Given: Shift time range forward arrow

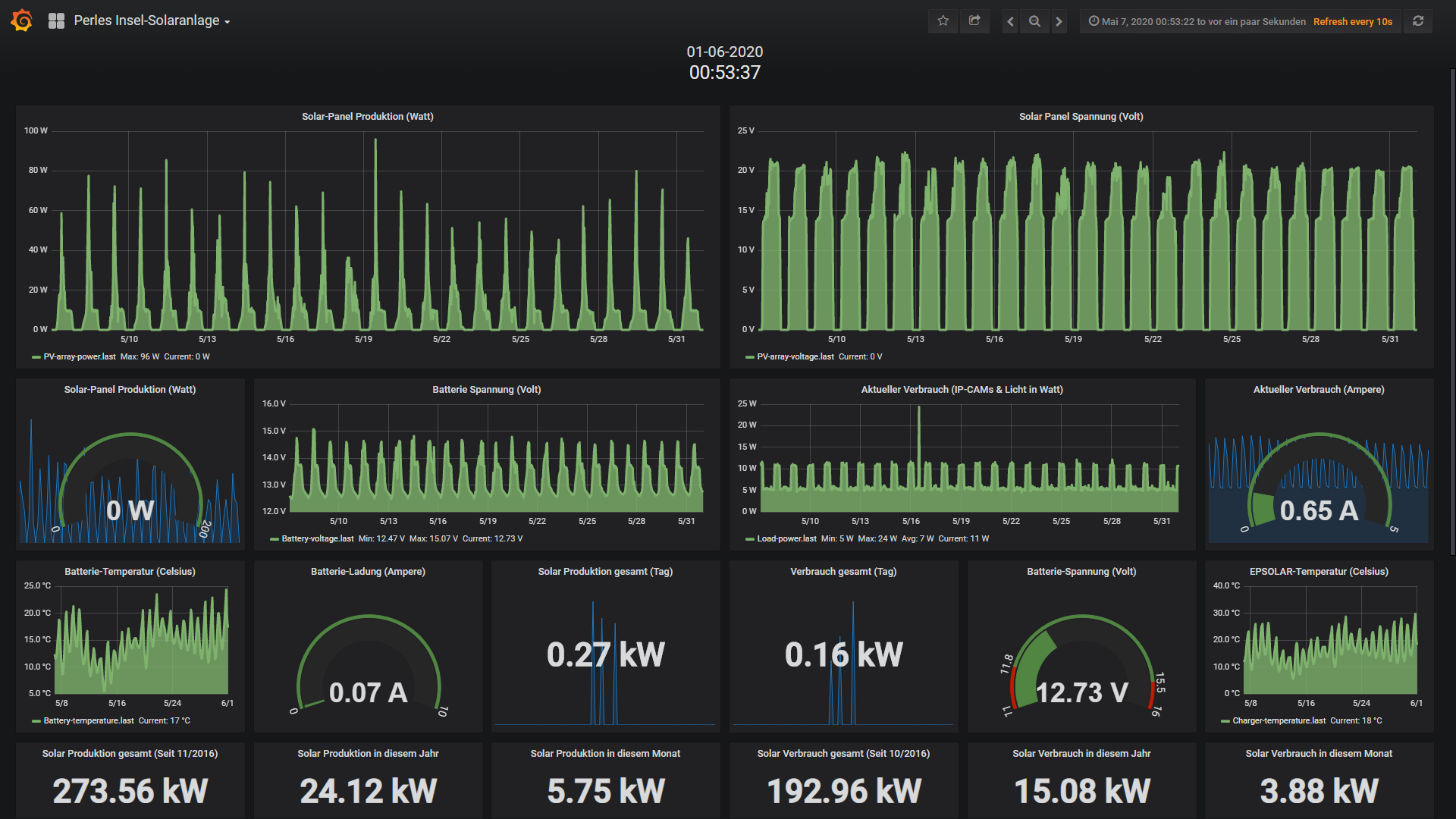Looking at the screenshot, I should [1059, 21].
